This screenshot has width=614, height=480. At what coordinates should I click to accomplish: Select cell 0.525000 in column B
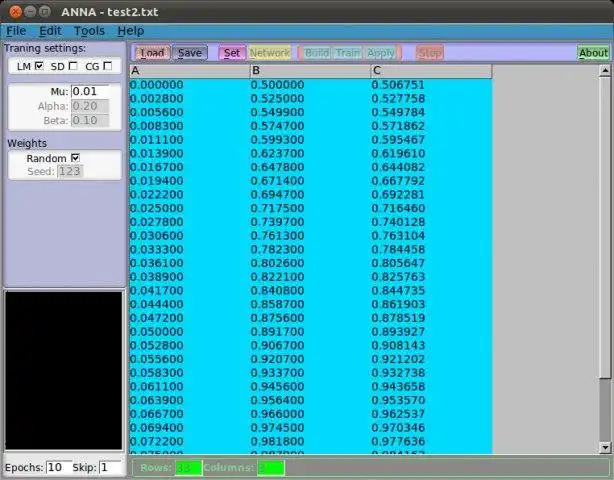(x=277, y=99)
